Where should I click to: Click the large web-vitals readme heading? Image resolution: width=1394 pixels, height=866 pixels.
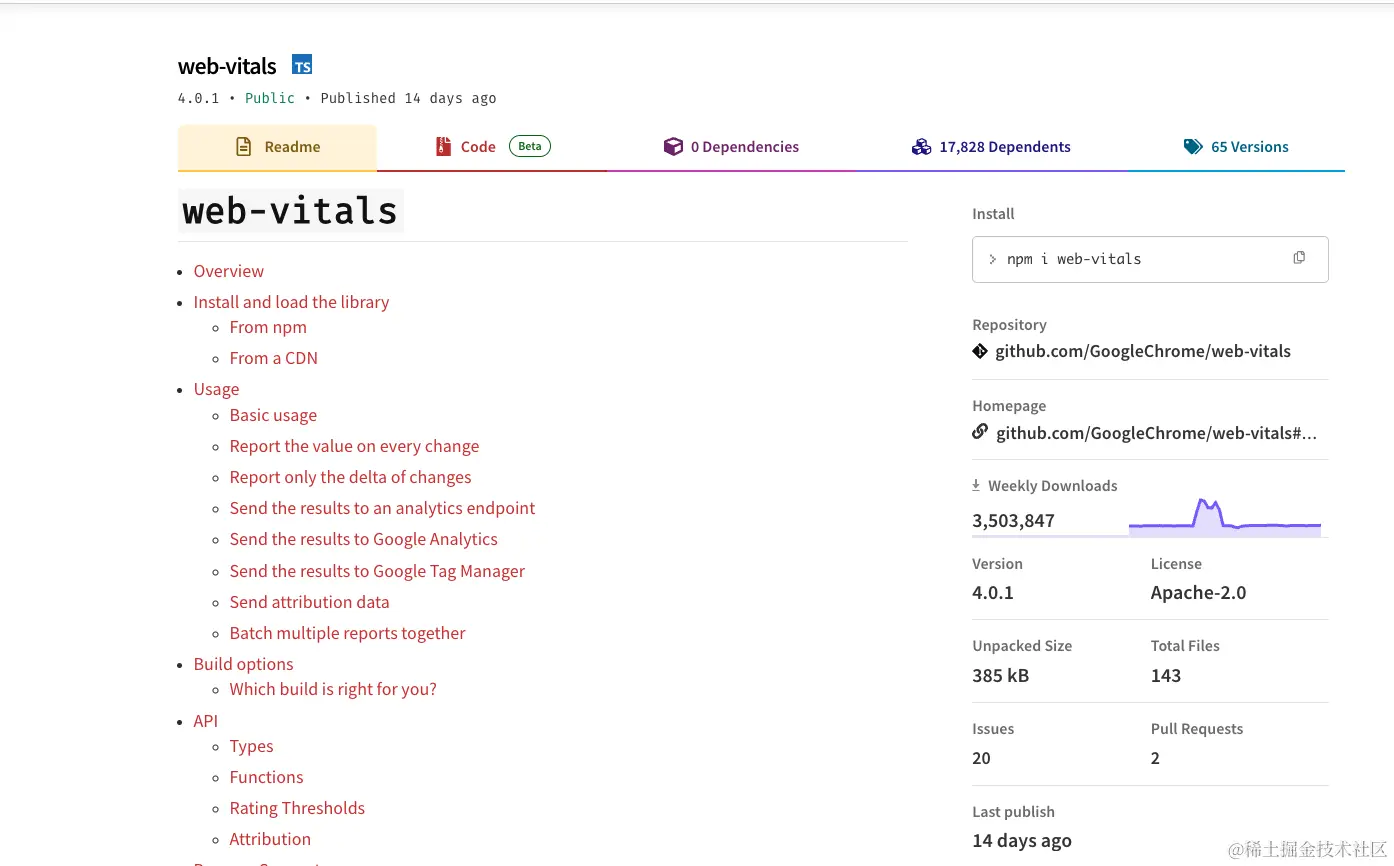(x=291, y=211)
